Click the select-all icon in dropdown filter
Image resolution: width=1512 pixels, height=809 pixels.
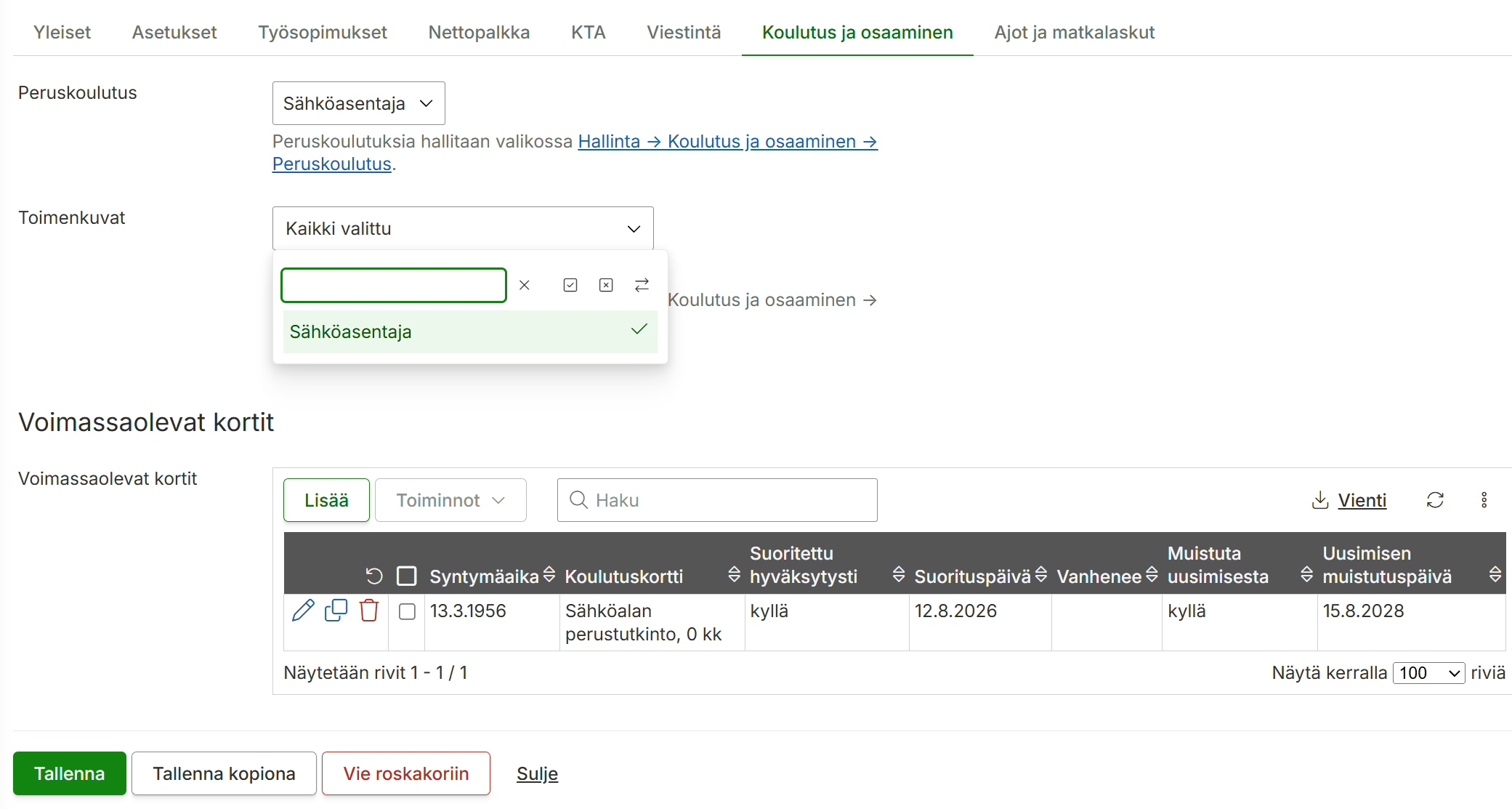570,285
